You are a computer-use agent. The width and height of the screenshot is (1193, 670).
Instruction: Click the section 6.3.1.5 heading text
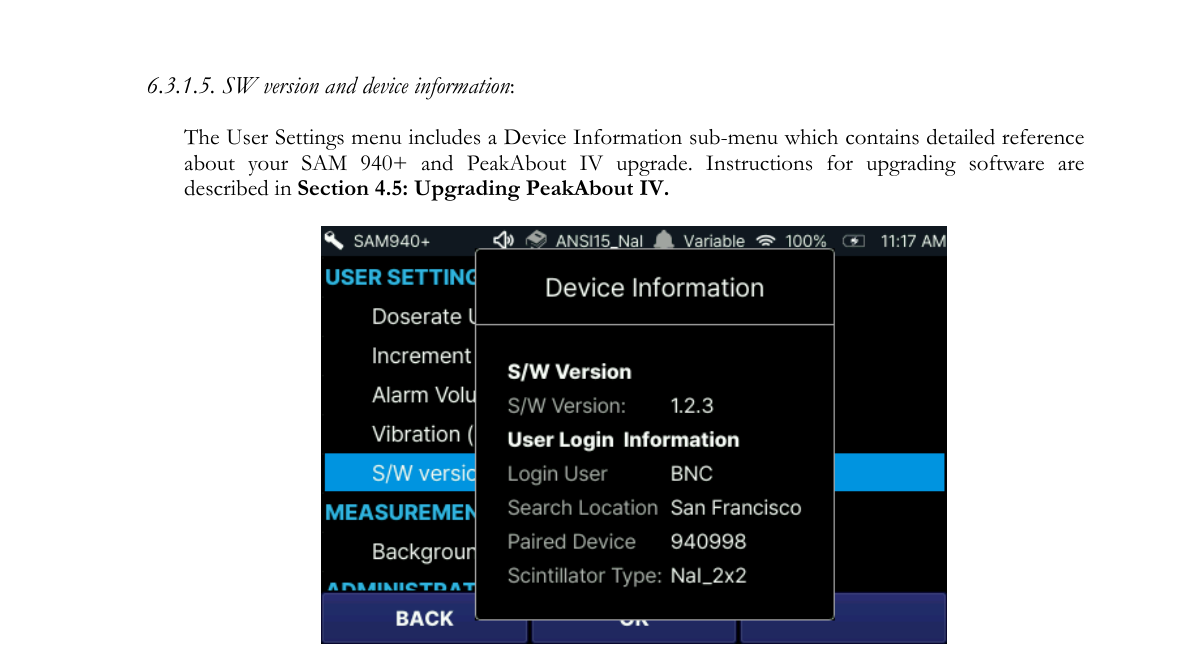(330, 87)
